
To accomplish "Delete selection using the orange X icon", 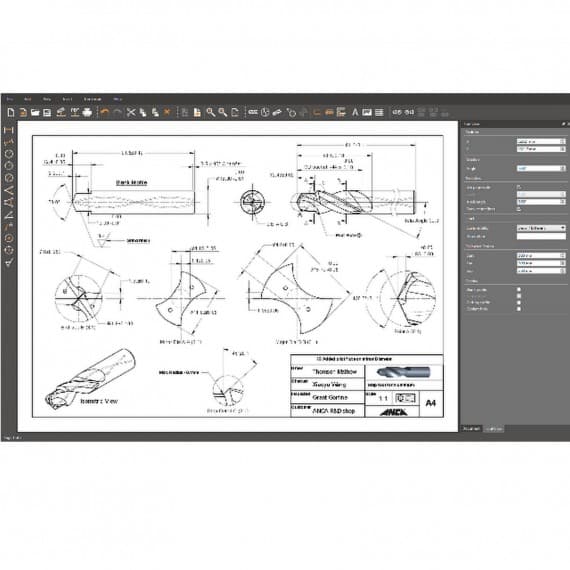I will [167, 112].
